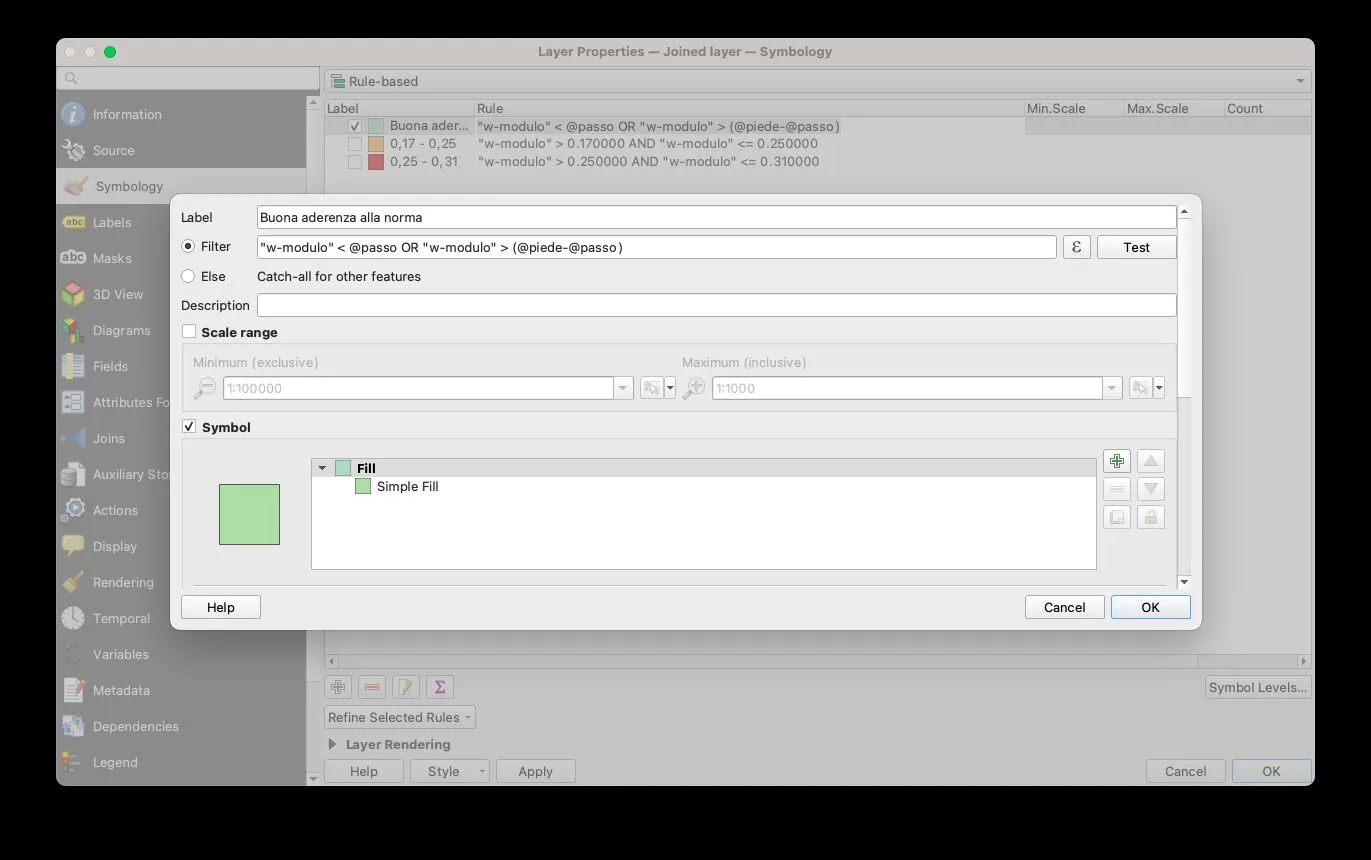This screenshot has height=860, width=1371.
Task: Select the Else radio button
Action: [188, 276]
